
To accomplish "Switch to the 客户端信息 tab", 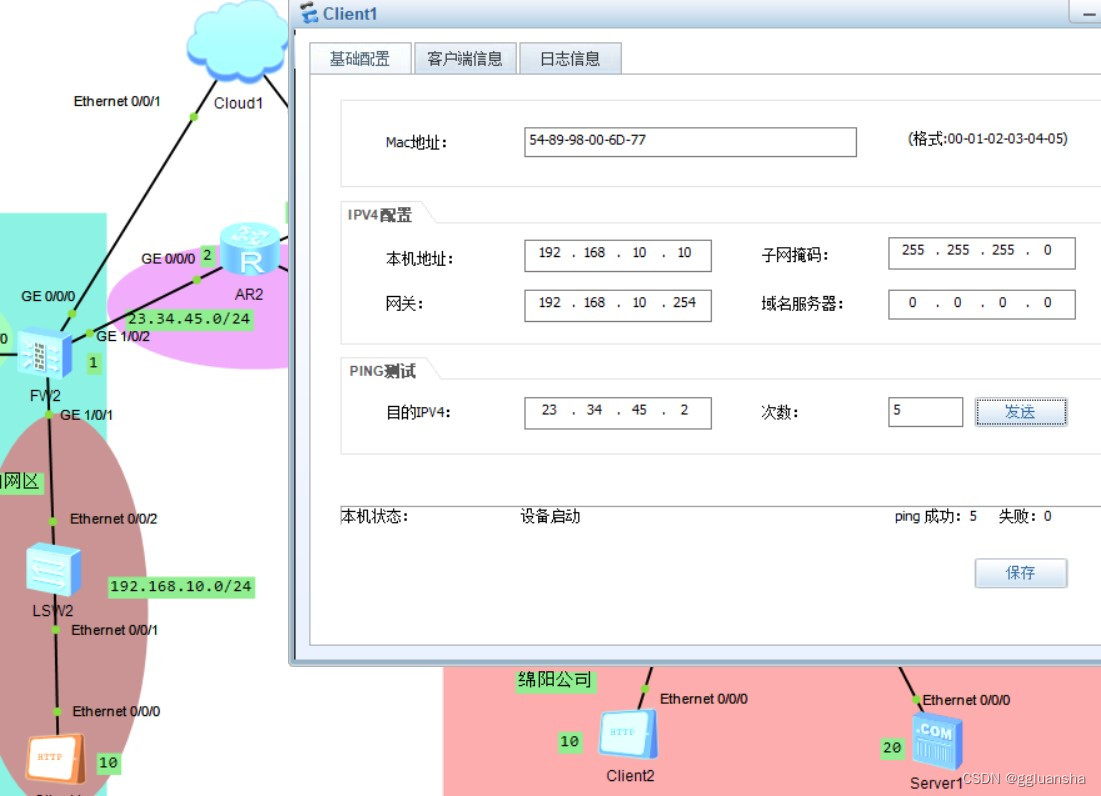I will click(464, 57).
